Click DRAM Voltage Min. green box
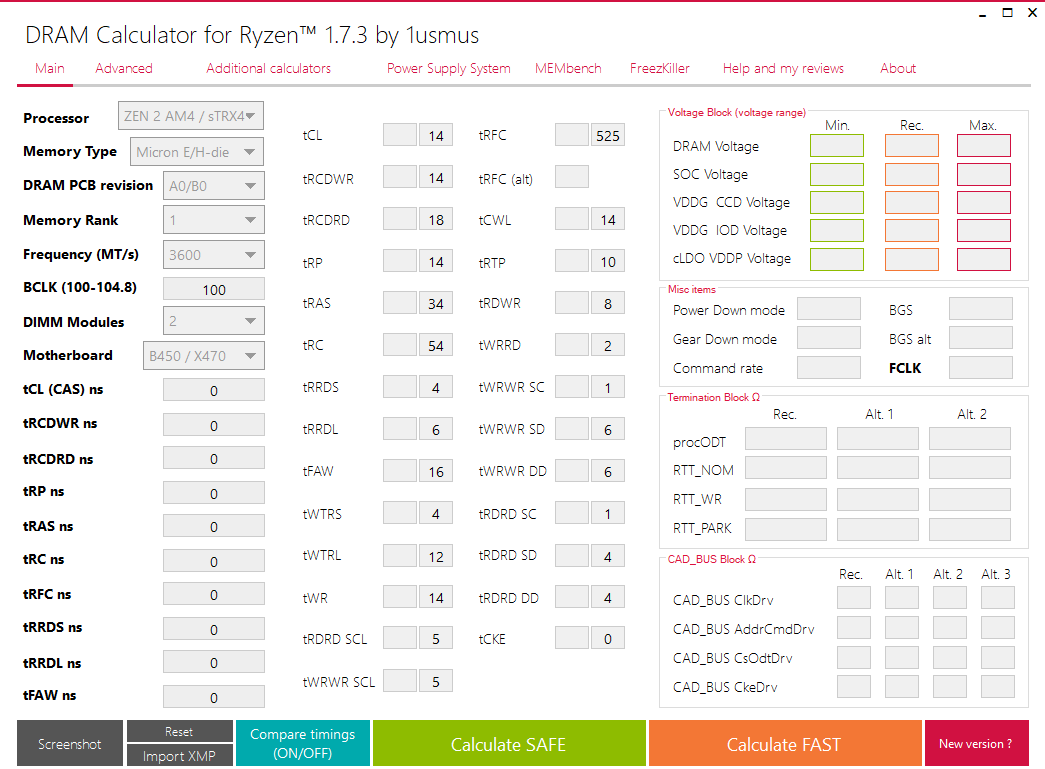Viewport: 1045px width, 769px height. pyautogui.click(x=837, y=145)
